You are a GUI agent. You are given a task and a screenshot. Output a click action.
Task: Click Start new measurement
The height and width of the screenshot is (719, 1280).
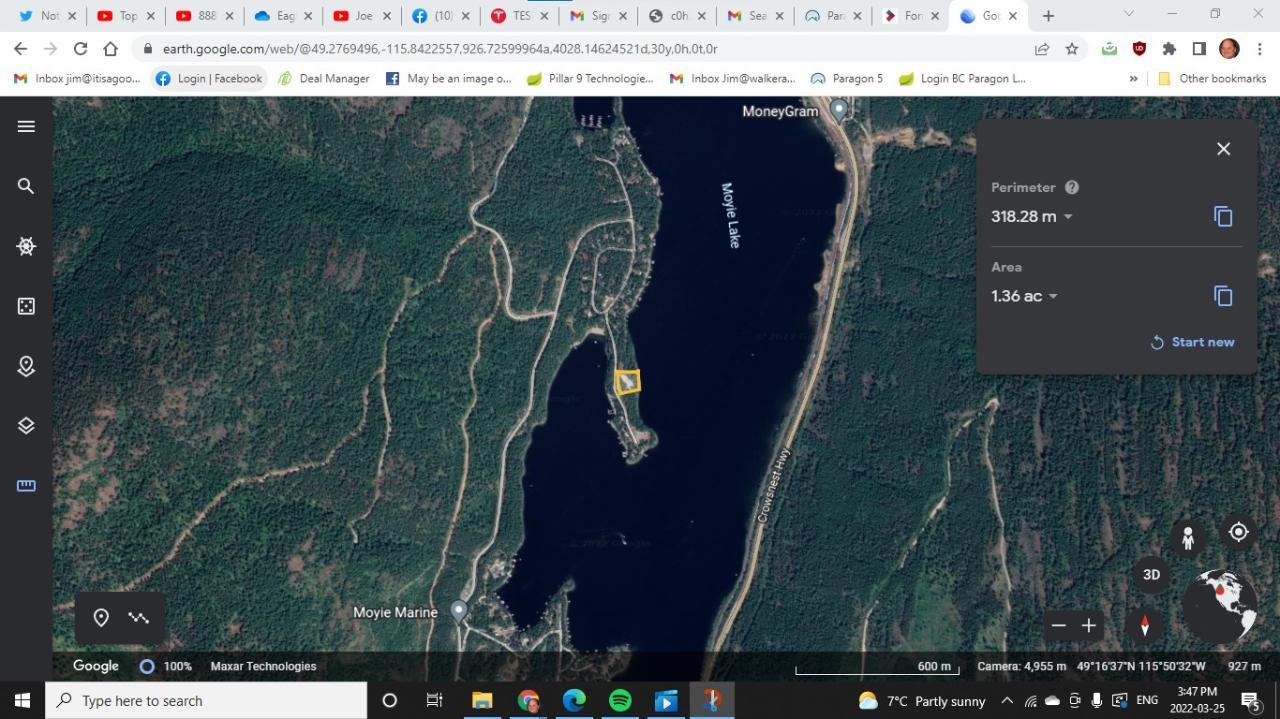[1192, 342]
